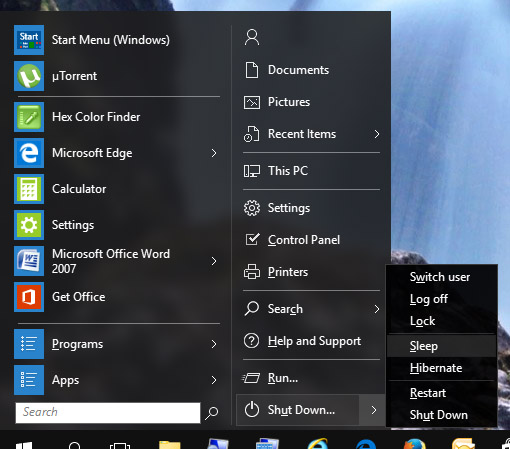This screenshot has height=449, width=510.
Task: Open Firefox from the taskbar
Action: pos(414,444)
